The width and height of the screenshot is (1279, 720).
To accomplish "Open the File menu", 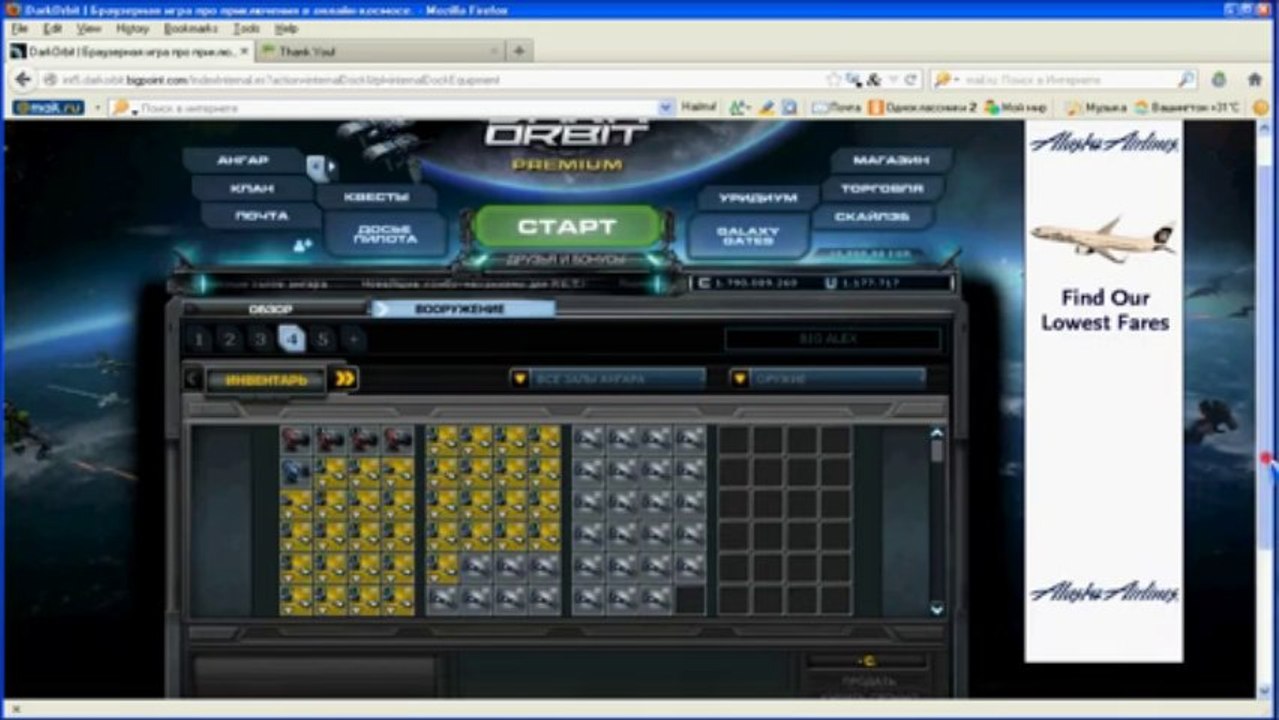I will pyautogui.click(x=19, y=29).
